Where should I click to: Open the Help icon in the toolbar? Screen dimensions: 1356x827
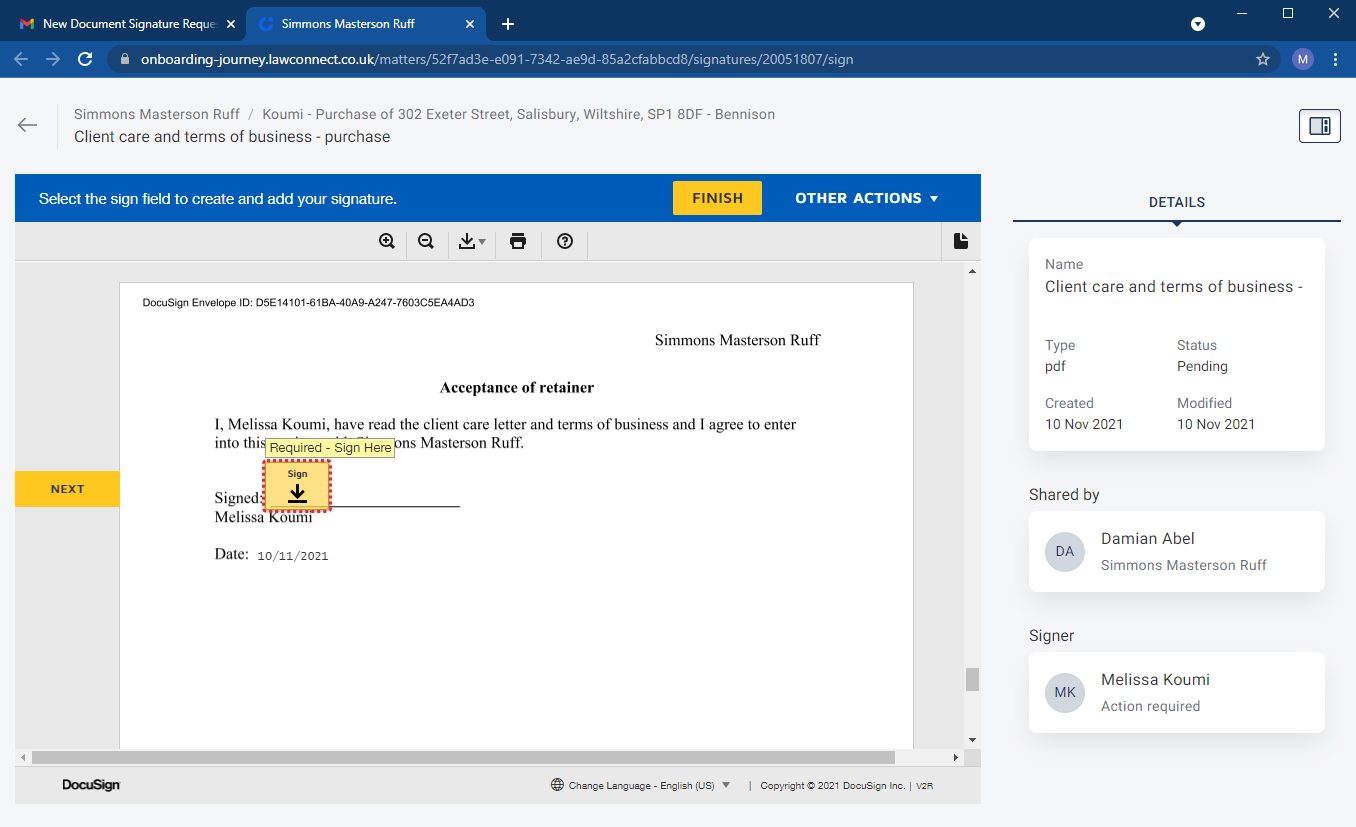point(565,241)
